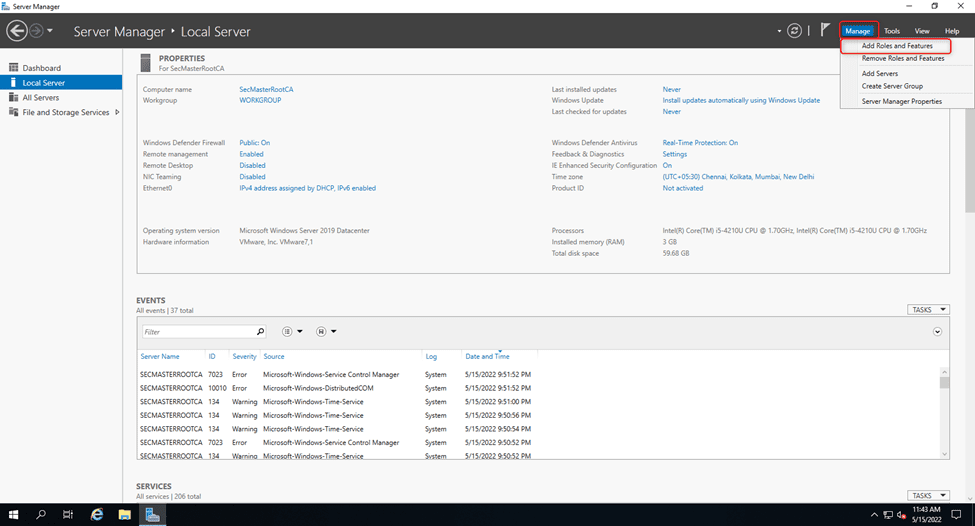Image resolution: width=975 pixels, height=526 pixels.
Task: Click the Remote Desktop Disabled link
Action: 252,165
